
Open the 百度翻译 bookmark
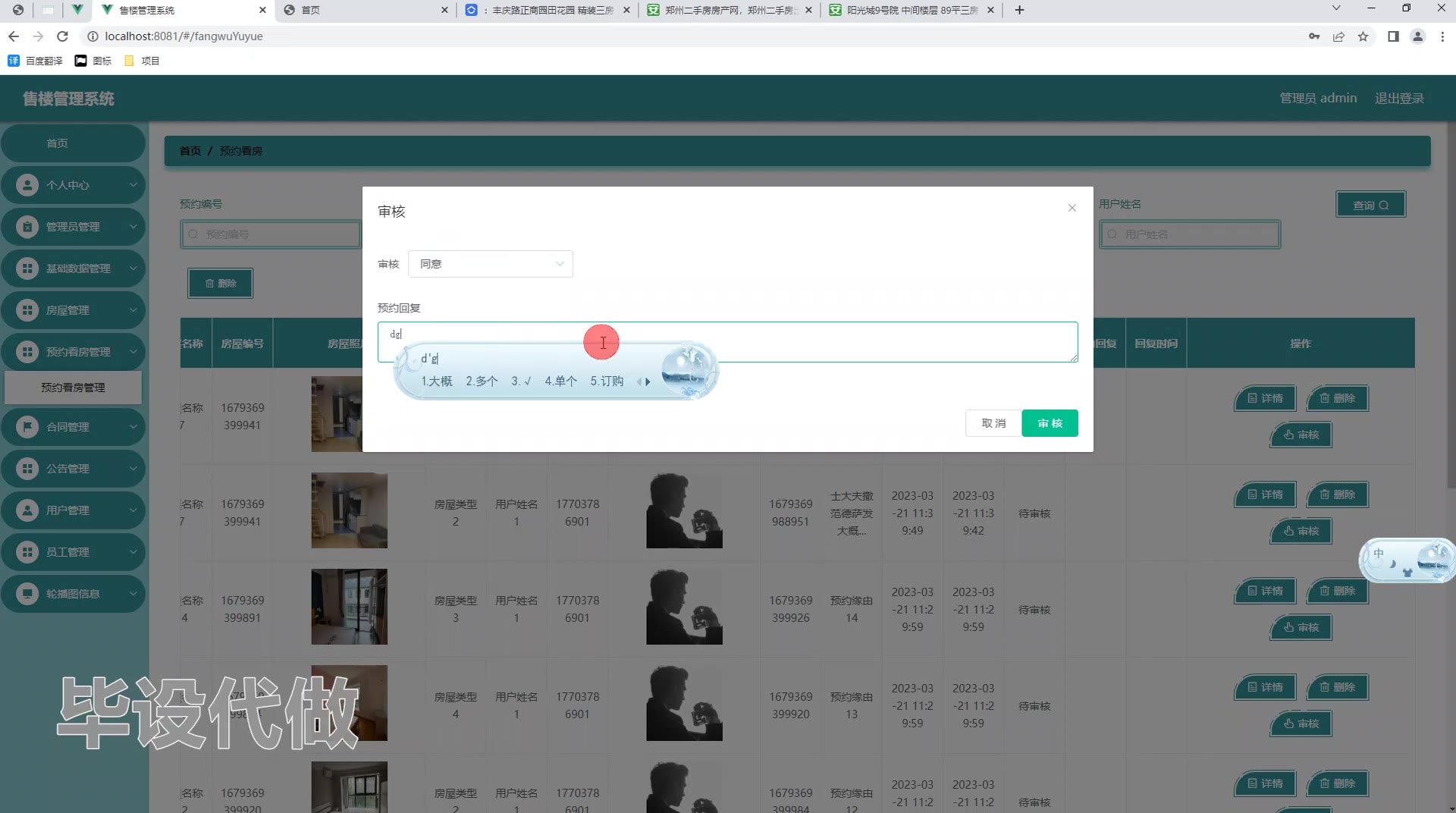pos(35,61)
